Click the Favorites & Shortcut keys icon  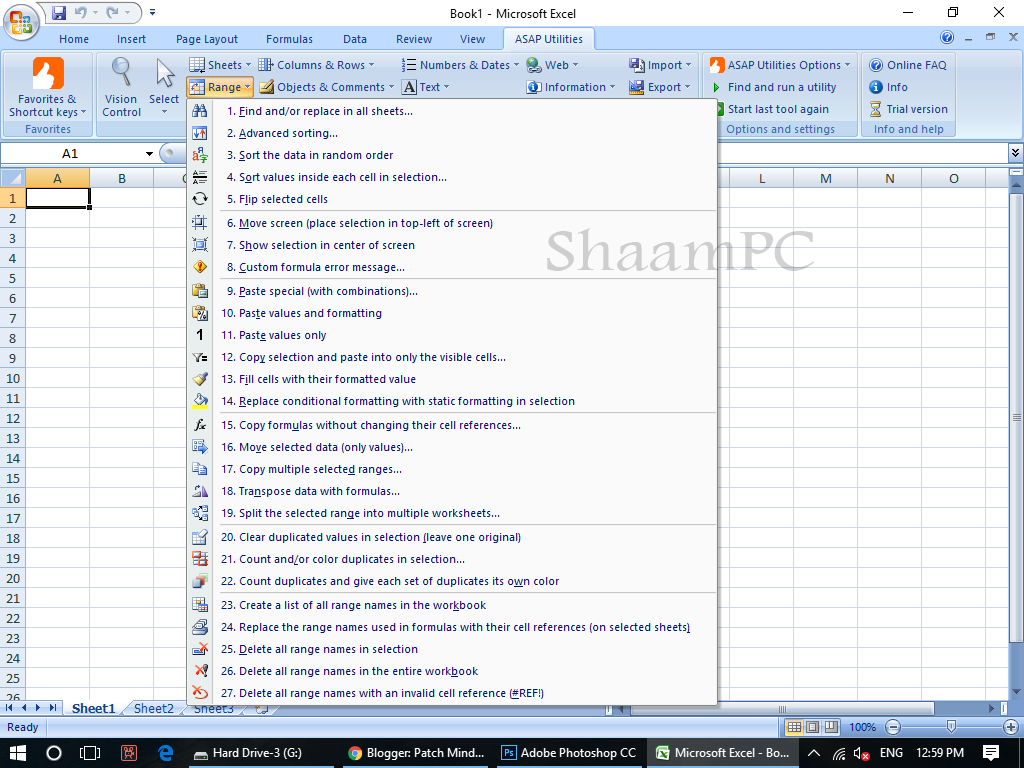(48, 73)
